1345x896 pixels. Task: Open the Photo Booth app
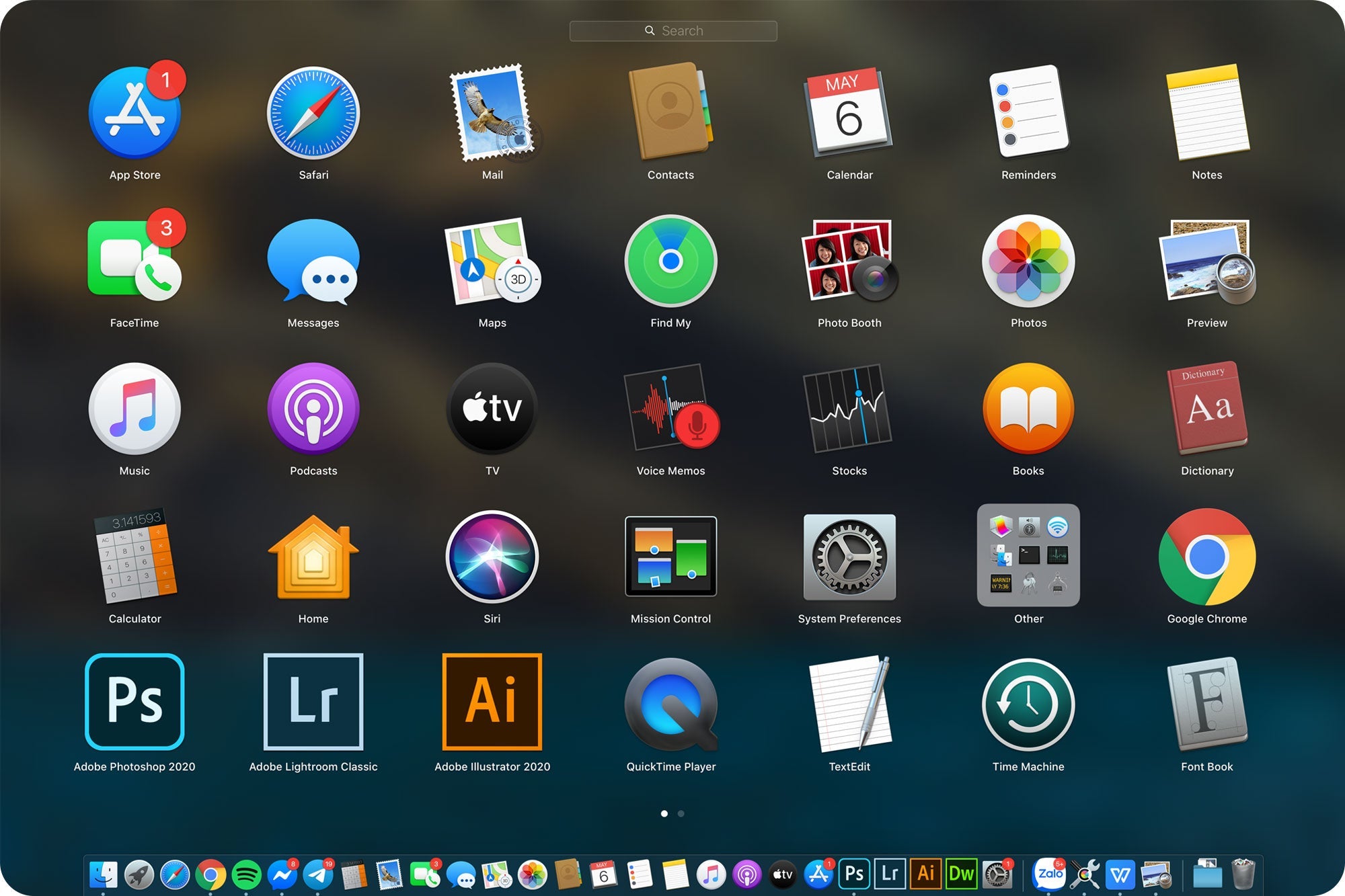tap(849, 261)
